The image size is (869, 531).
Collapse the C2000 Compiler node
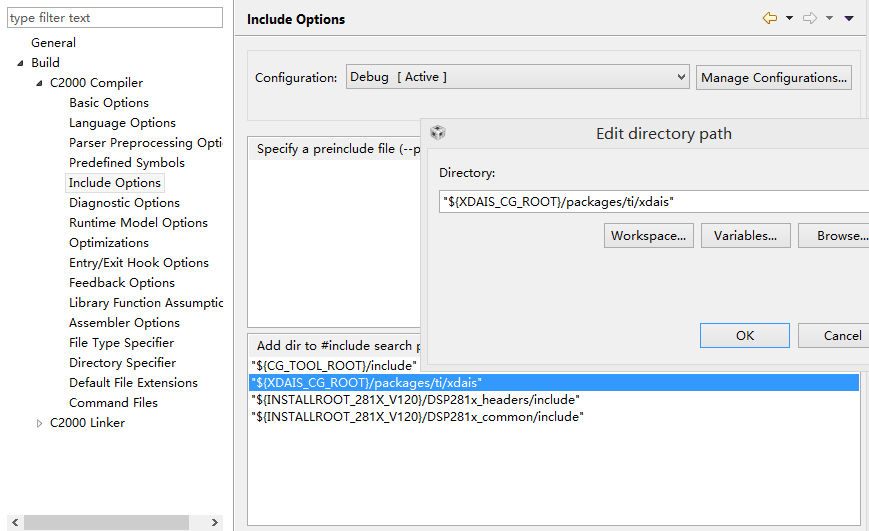[40, 83]
